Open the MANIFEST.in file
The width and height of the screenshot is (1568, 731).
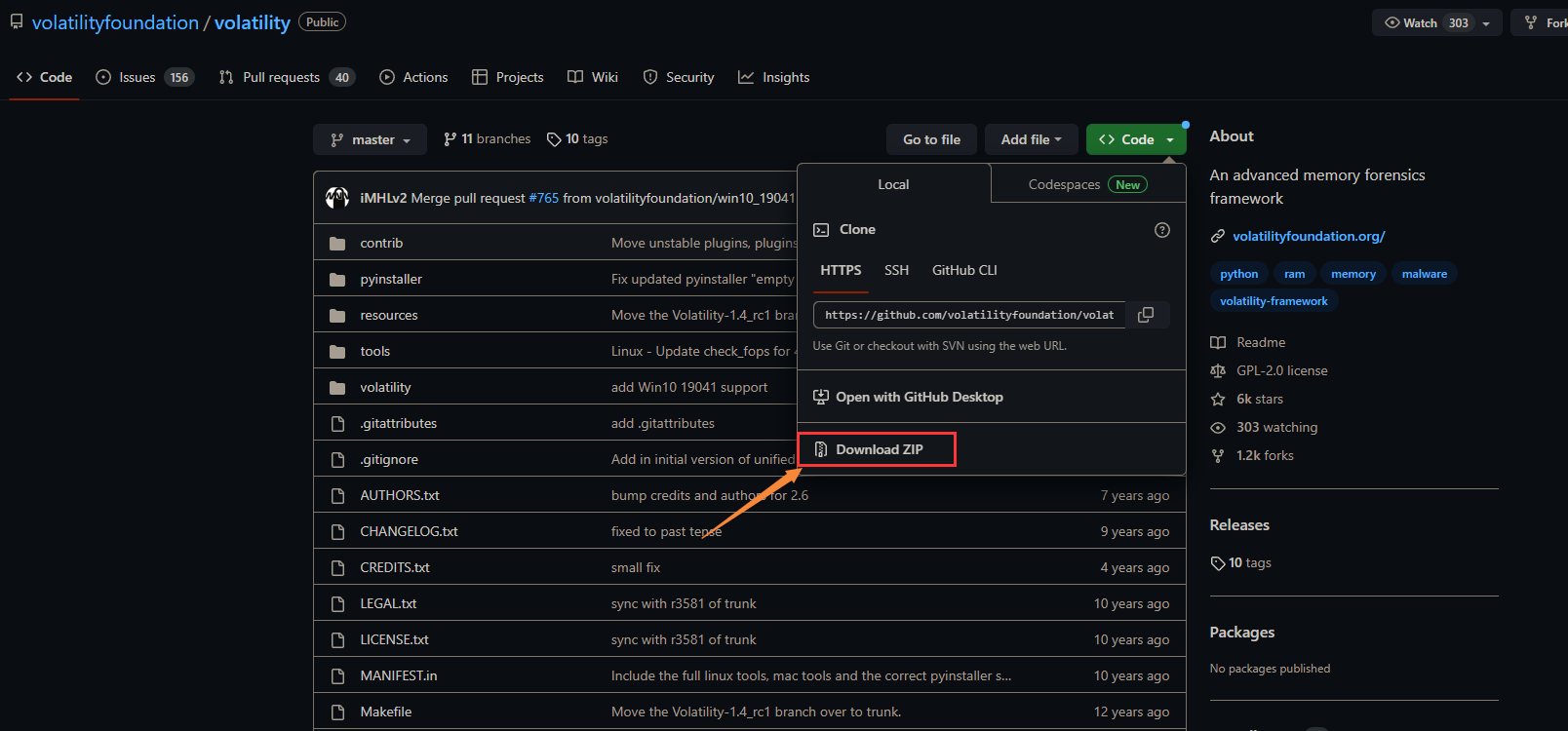(399, 675)
